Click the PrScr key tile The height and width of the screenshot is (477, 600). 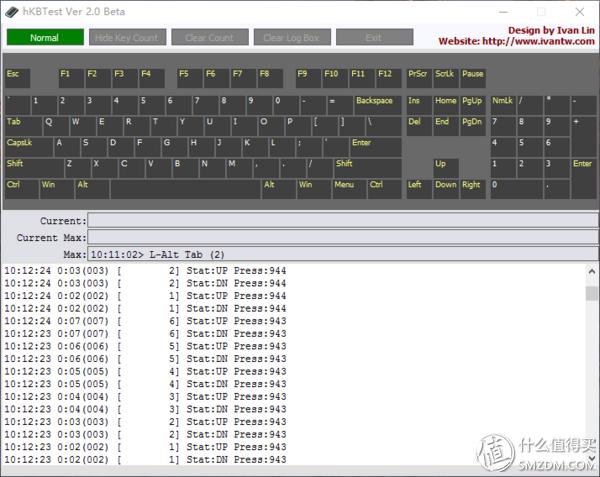pos(419,78)
